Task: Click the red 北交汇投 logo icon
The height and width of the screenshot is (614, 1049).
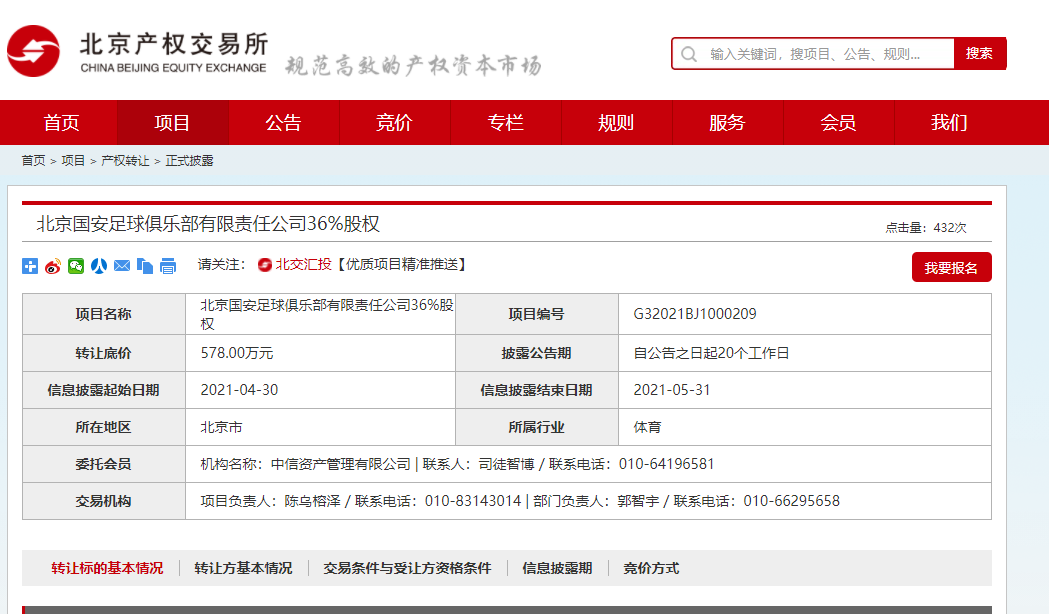Action: point(265,265)
